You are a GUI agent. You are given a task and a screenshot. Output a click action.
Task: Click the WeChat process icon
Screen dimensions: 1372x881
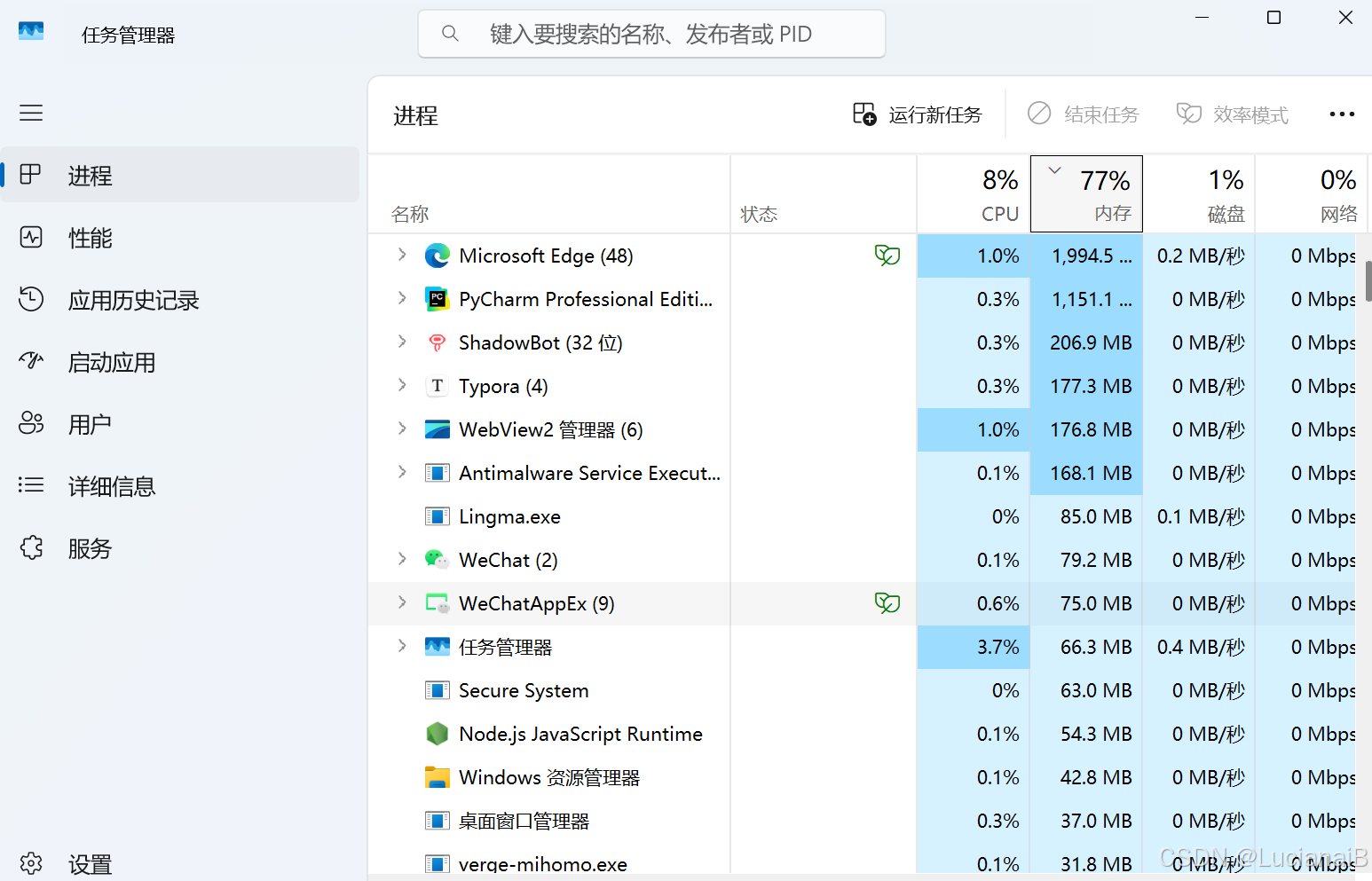pos(437,560)
